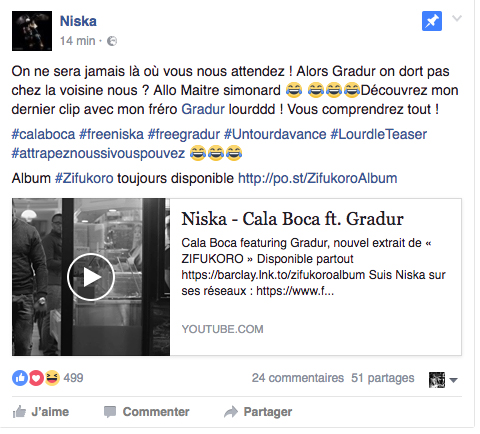This screenshot has height=434, width=480.
Task: Open the Niska page name link
Action: point(78,21)
